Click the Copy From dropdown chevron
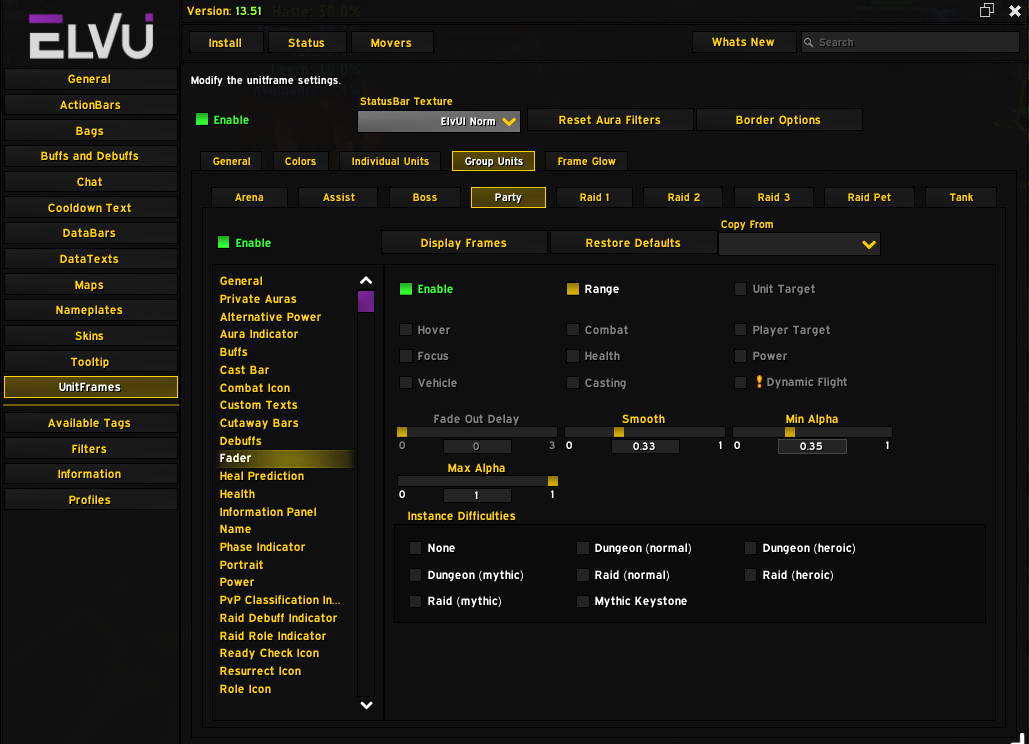Screen dimensions: 1029x744 click(x=869, y=243)
